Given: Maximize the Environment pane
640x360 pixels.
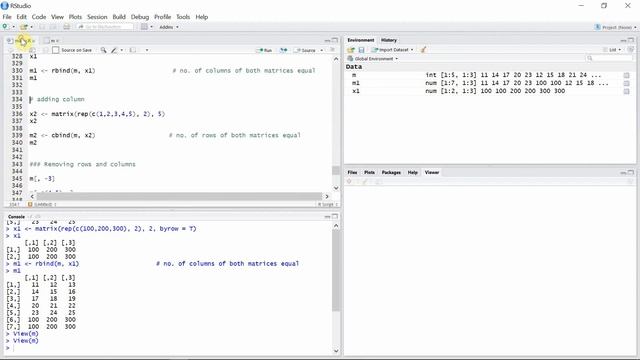Looking at the screenshot, I should click(x=631, y=40).
